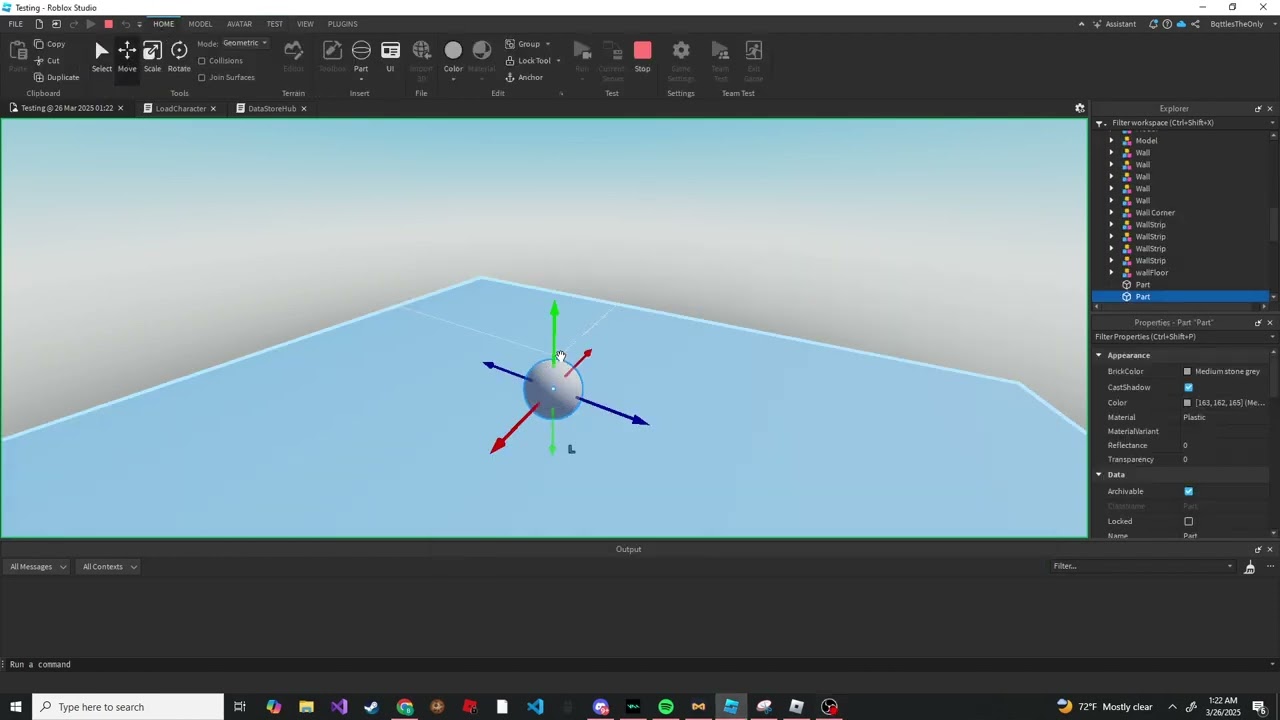Click the Anchor button
Image resolution: width=1280 pixels, height=720 pixels.
[524, 78]
